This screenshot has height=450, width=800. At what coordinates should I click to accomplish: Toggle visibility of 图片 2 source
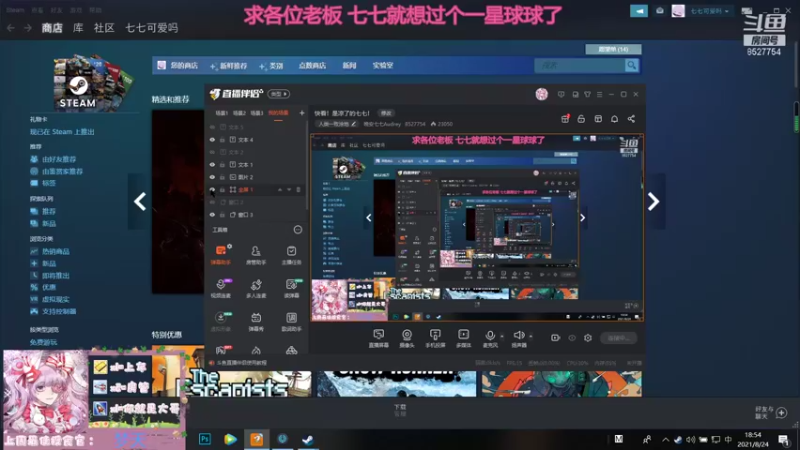(212, 177)
